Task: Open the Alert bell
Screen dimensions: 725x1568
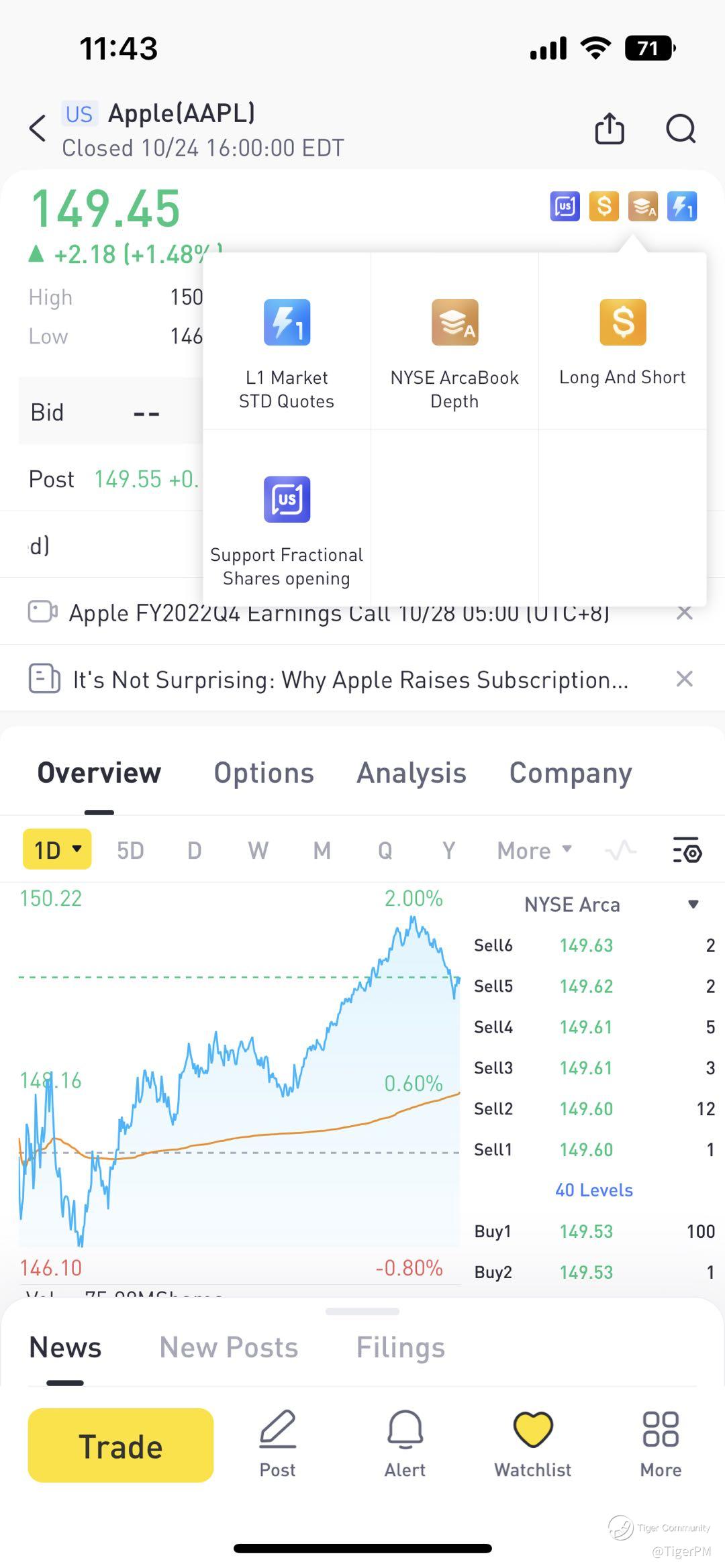Action: click(405, 1429)
